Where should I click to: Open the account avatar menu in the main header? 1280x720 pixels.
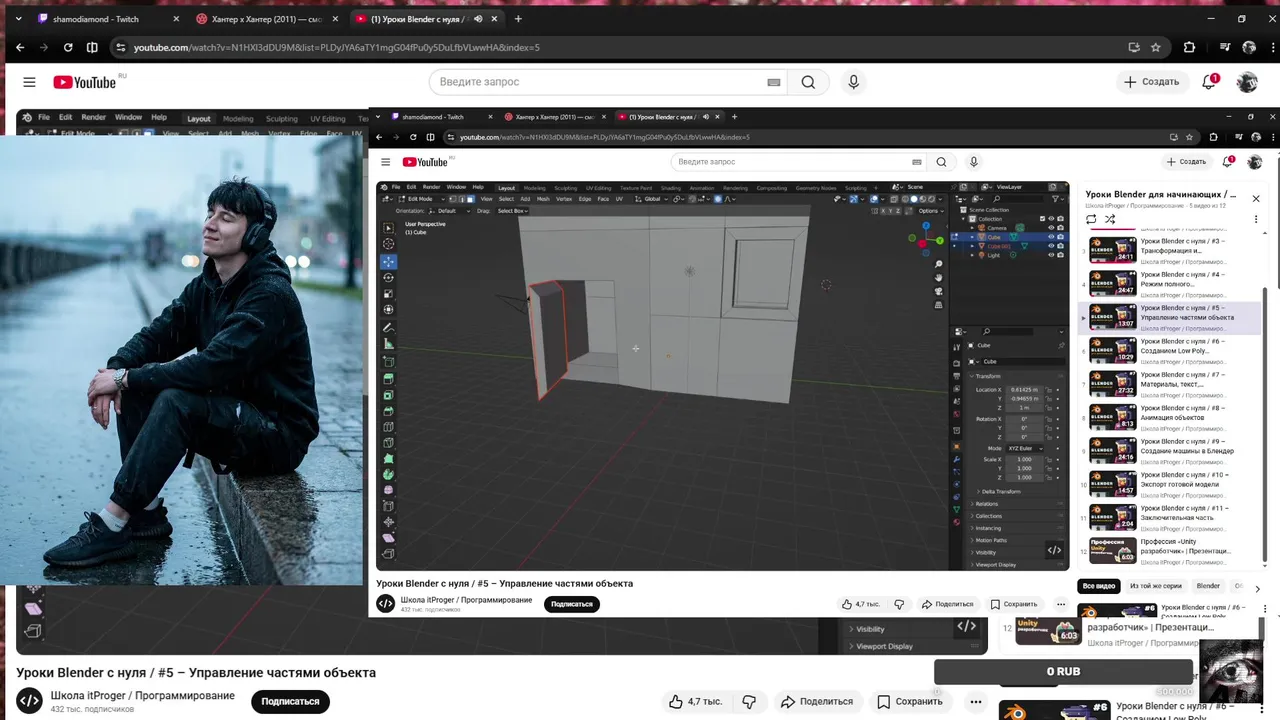(x=1246, y=82)
